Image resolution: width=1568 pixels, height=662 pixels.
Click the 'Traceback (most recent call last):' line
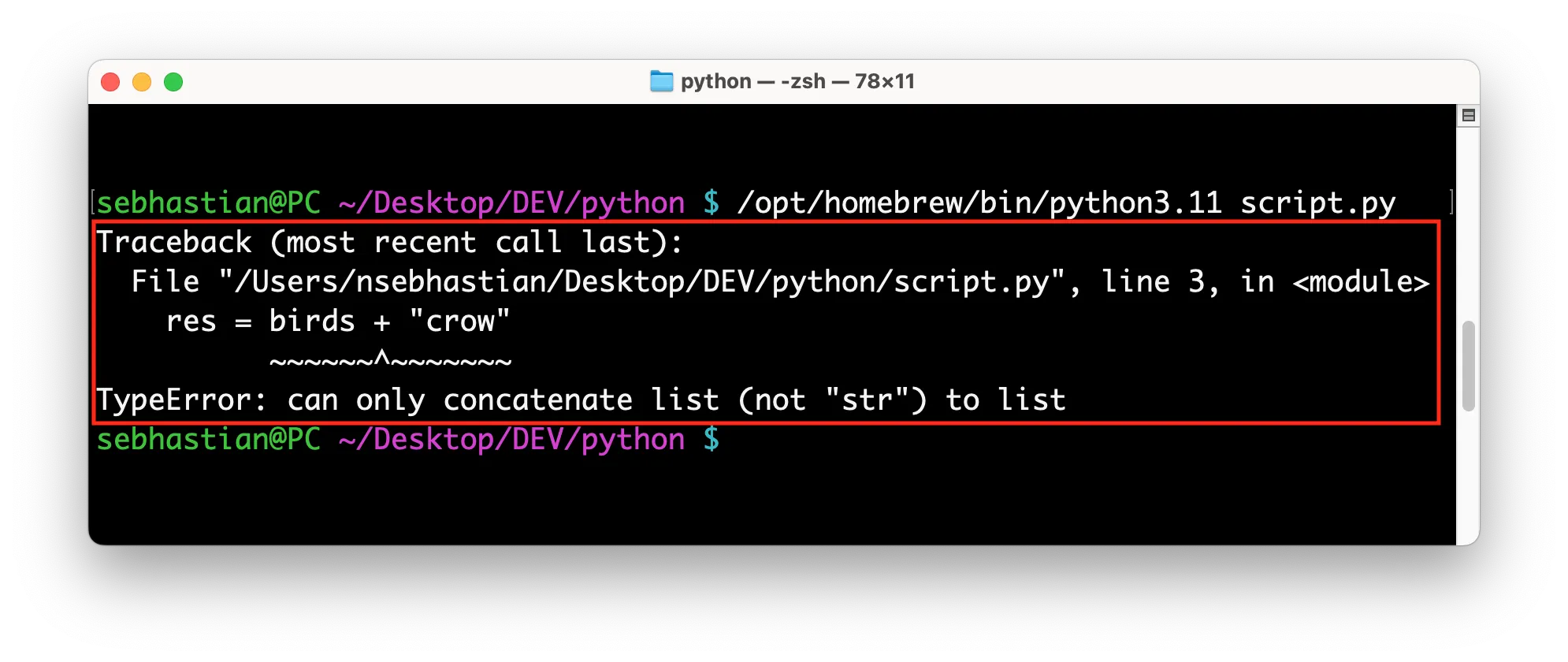click(x=389, y=243)
